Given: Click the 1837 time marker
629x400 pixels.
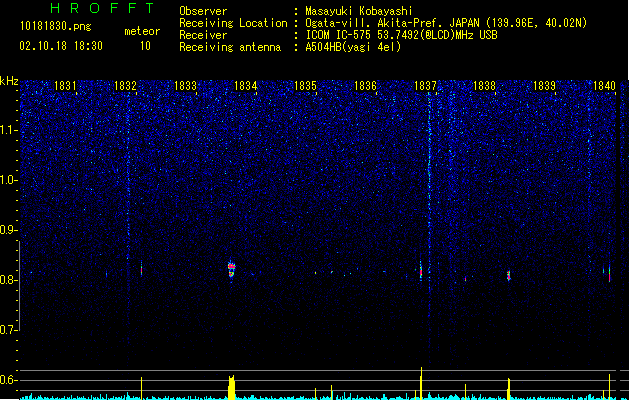Looking at the screenshot, I should (425, 86).
